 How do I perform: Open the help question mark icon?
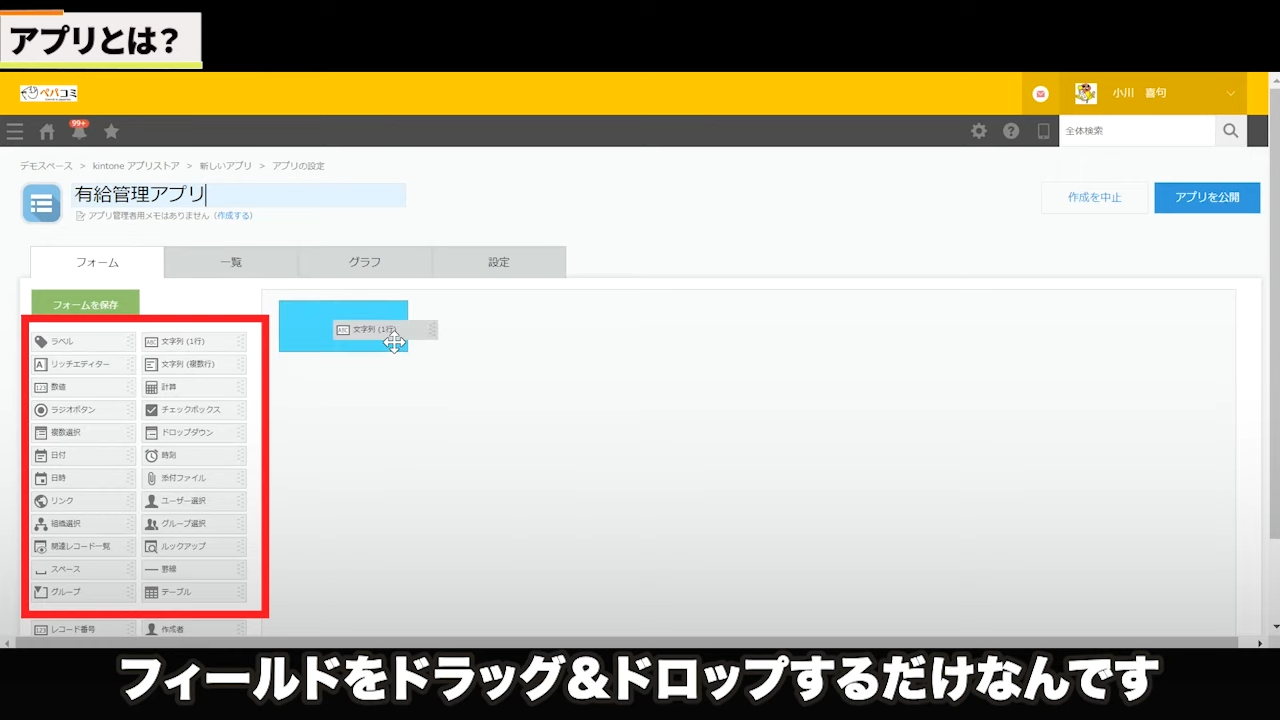coord(1011,131)
